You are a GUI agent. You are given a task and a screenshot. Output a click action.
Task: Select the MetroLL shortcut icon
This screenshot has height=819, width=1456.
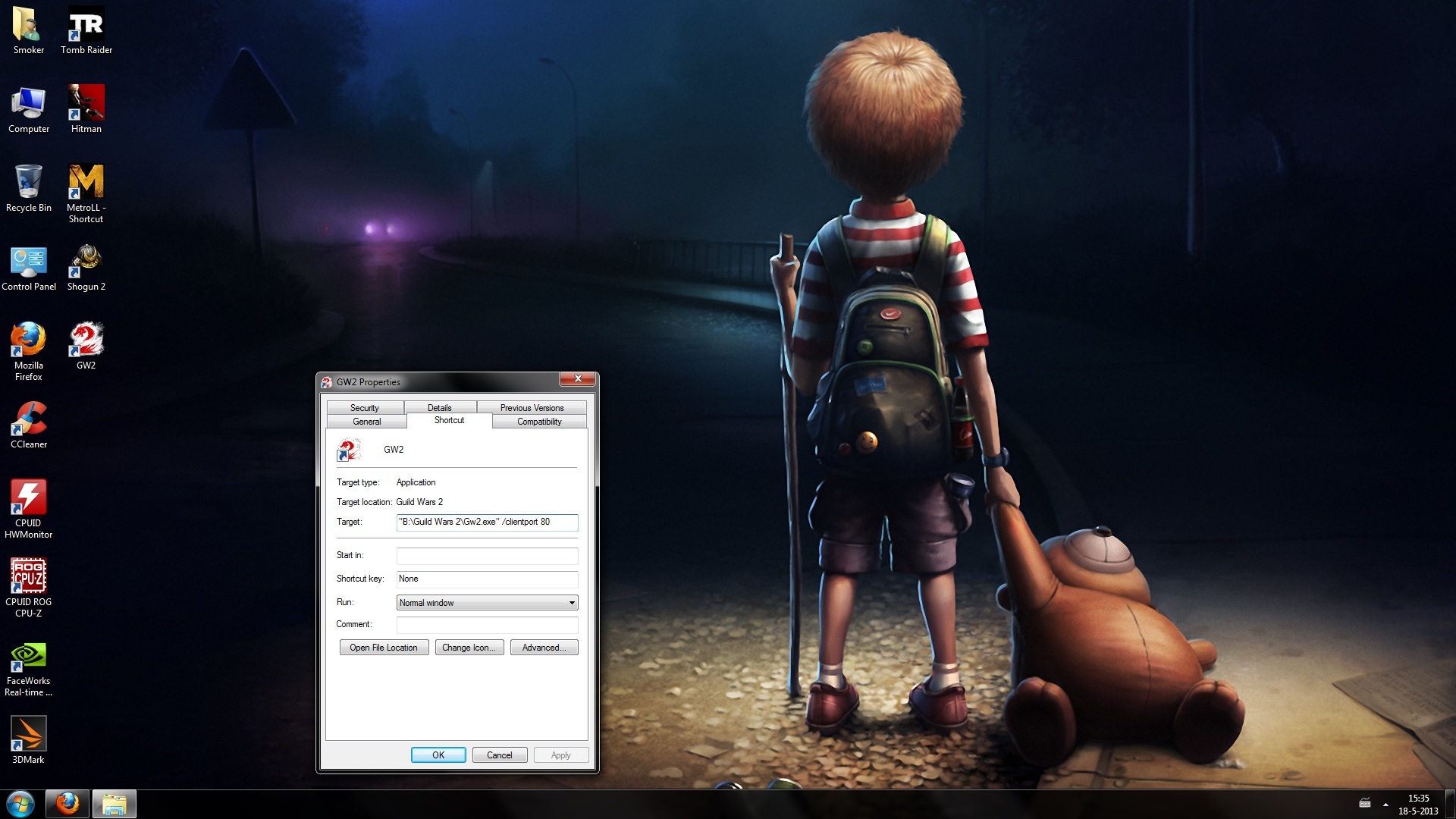pos(86,194)
